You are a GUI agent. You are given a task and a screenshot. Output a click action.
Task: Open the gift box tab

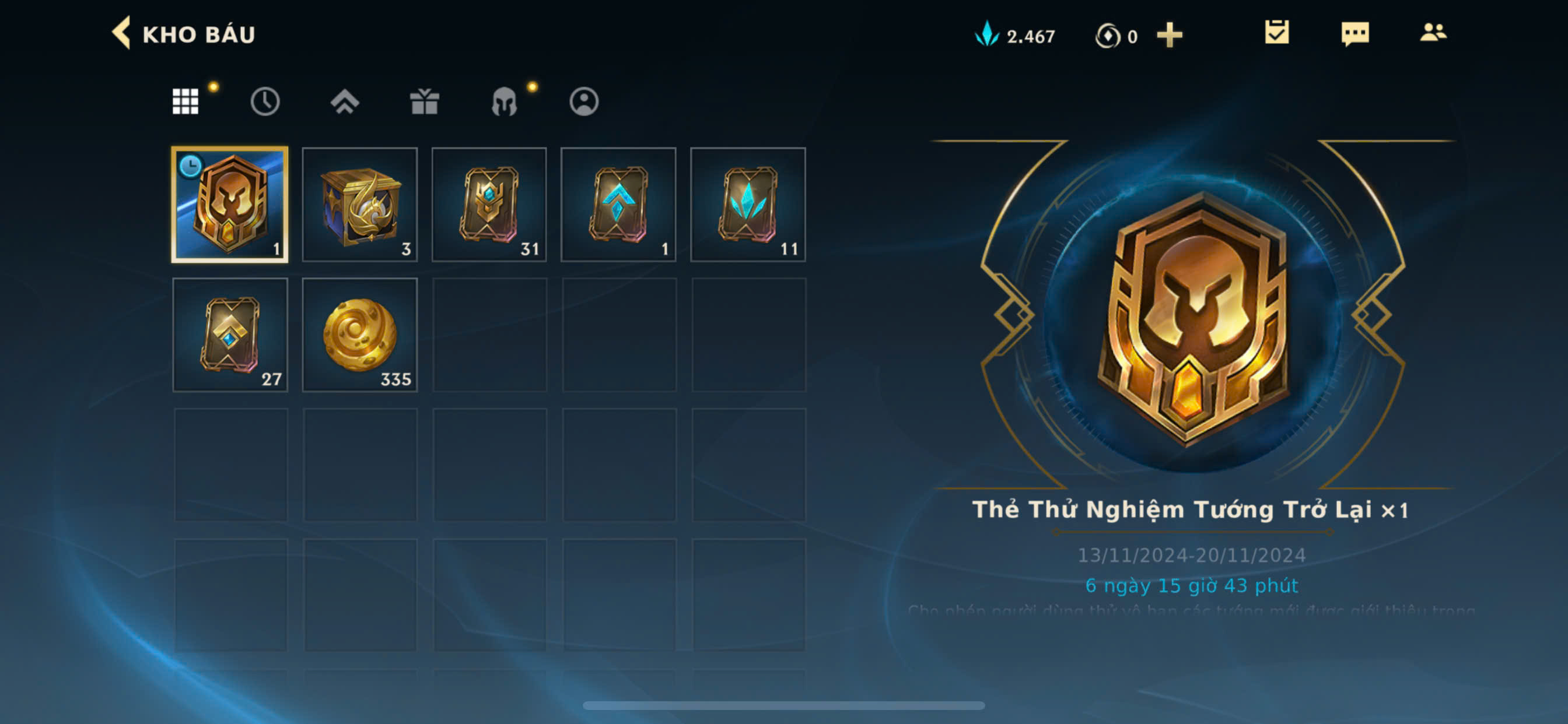click(x=424, y=101)
